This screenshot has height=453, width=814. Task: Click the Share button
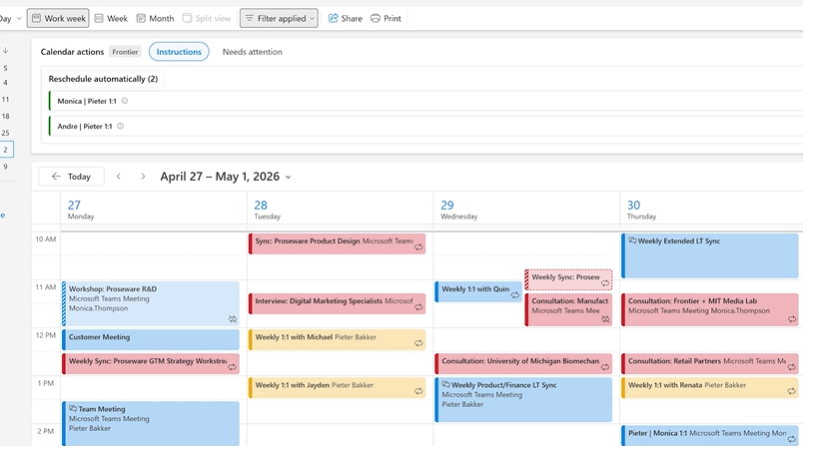pyautogui.click(x=345, y=18)
